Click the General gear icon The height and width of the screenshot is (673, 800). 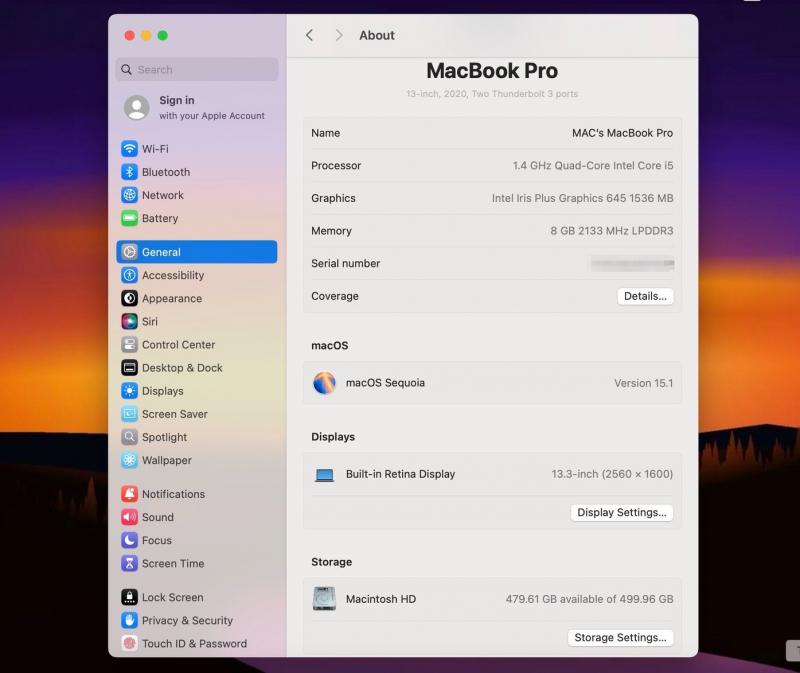point(130,252)
